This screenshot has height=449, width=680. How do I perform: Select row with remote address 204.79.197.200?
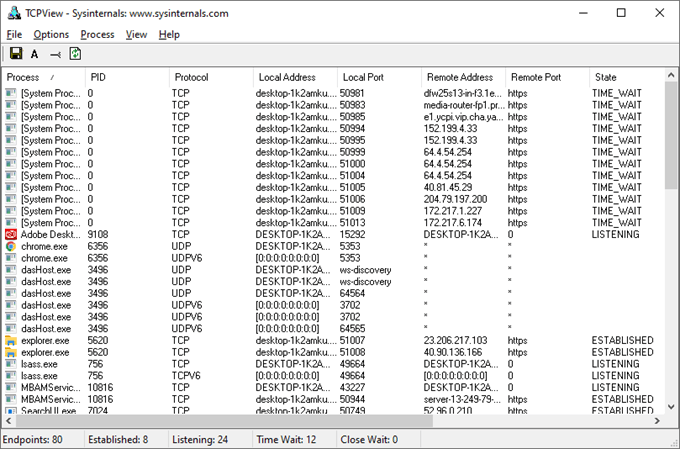(x=333, y=199)
